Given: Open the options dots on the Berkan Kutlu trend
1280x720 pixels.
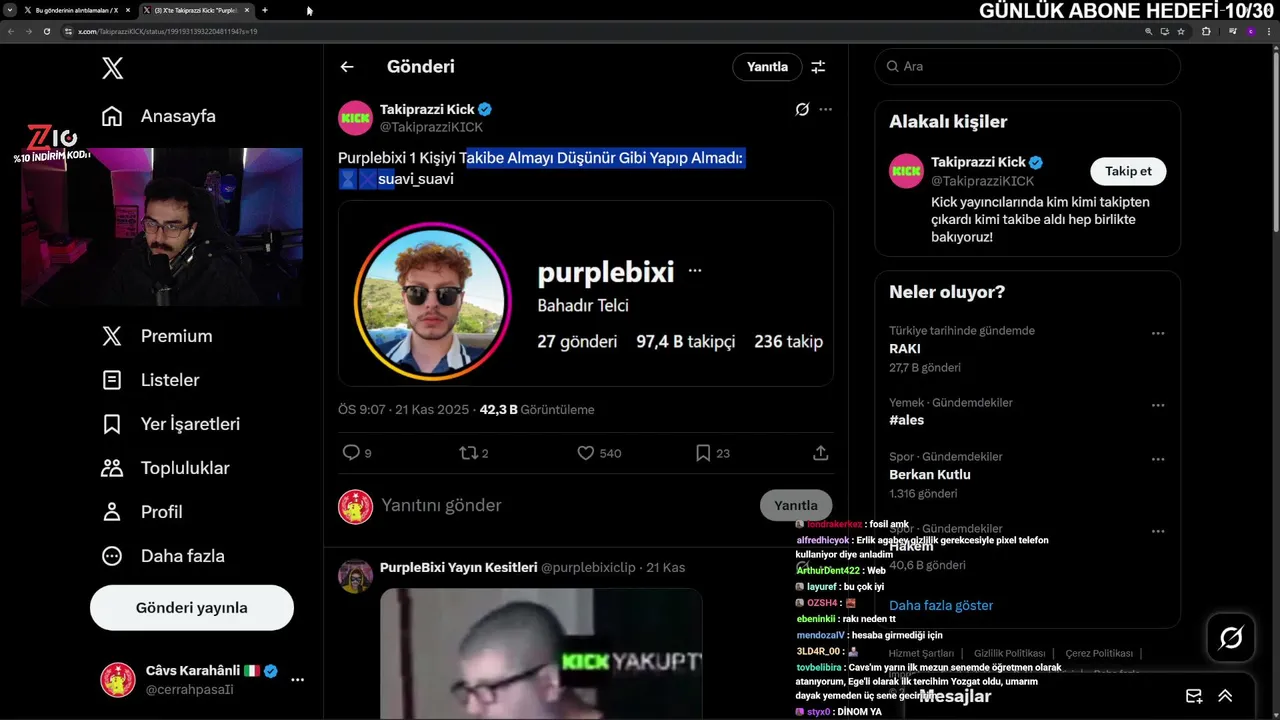Looking at the screenshot, I should 1158,459.
